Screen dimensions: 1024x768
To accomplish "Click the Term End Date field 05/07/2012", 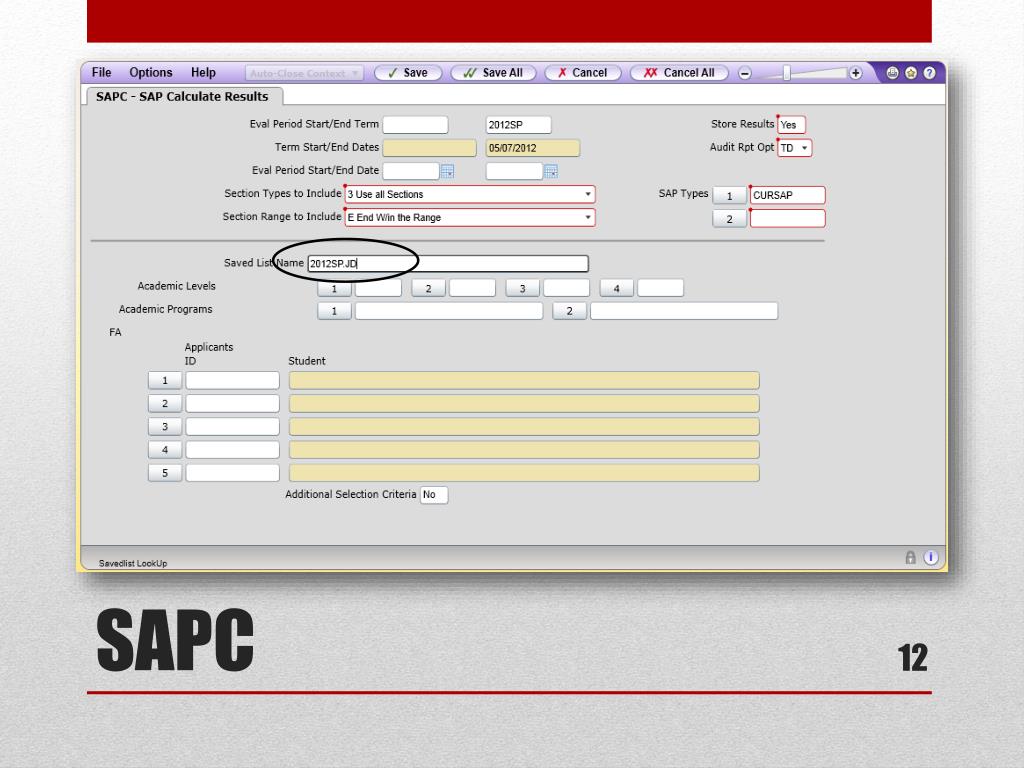I will (533, 148).
